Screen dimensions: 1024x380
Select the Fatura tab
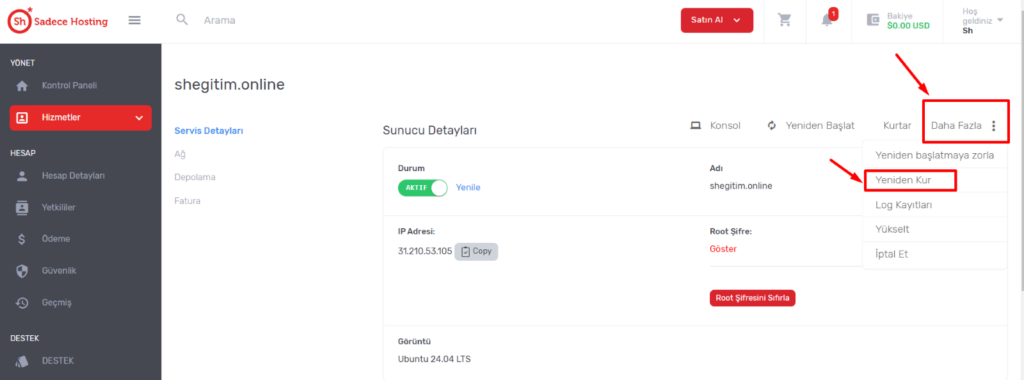pos(187,200)
